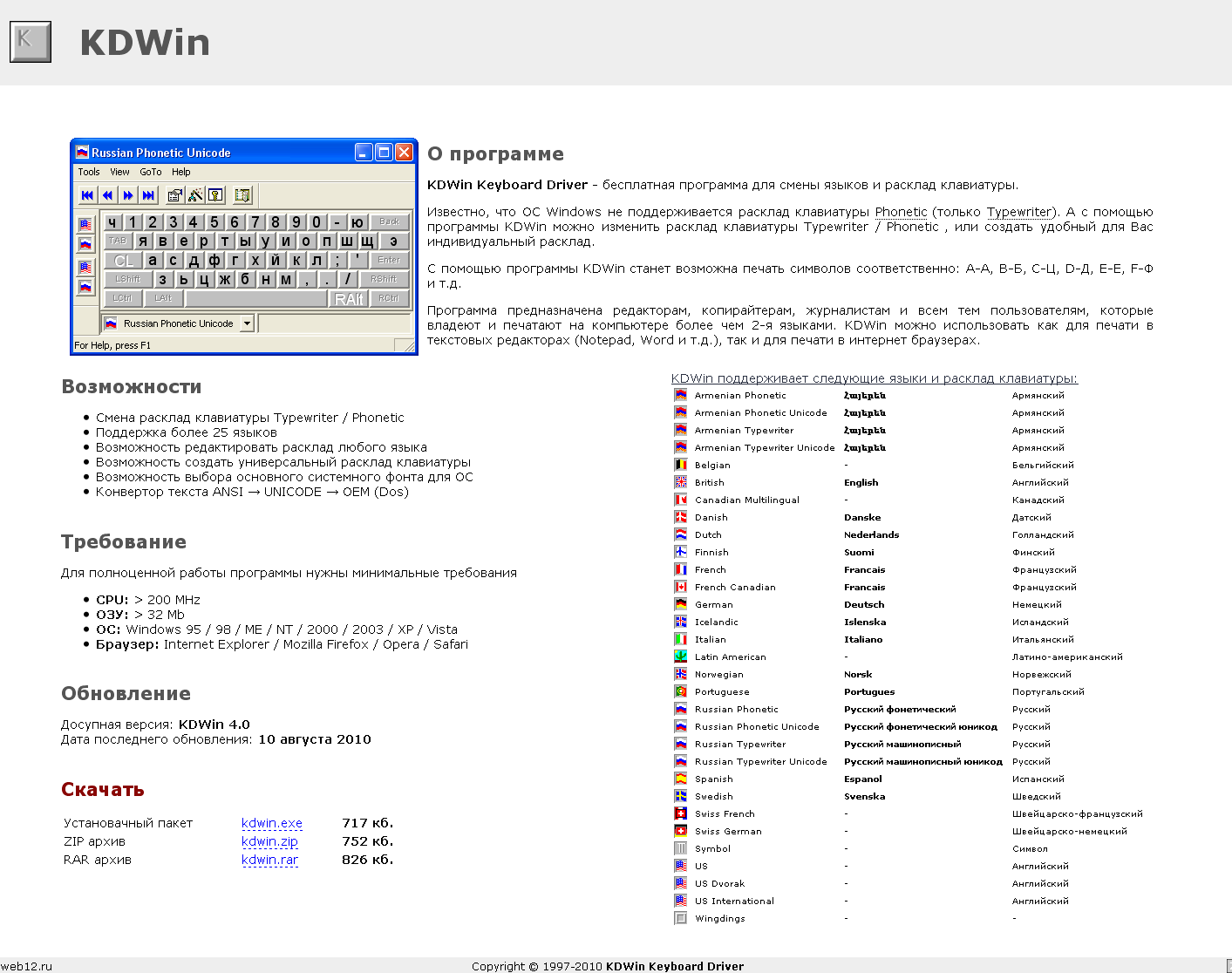This screenshot has height=973, width=1232.
Task: Hit the ж key on the virtual keyboard
Action: pyautogui.click(x=225, y=279)
